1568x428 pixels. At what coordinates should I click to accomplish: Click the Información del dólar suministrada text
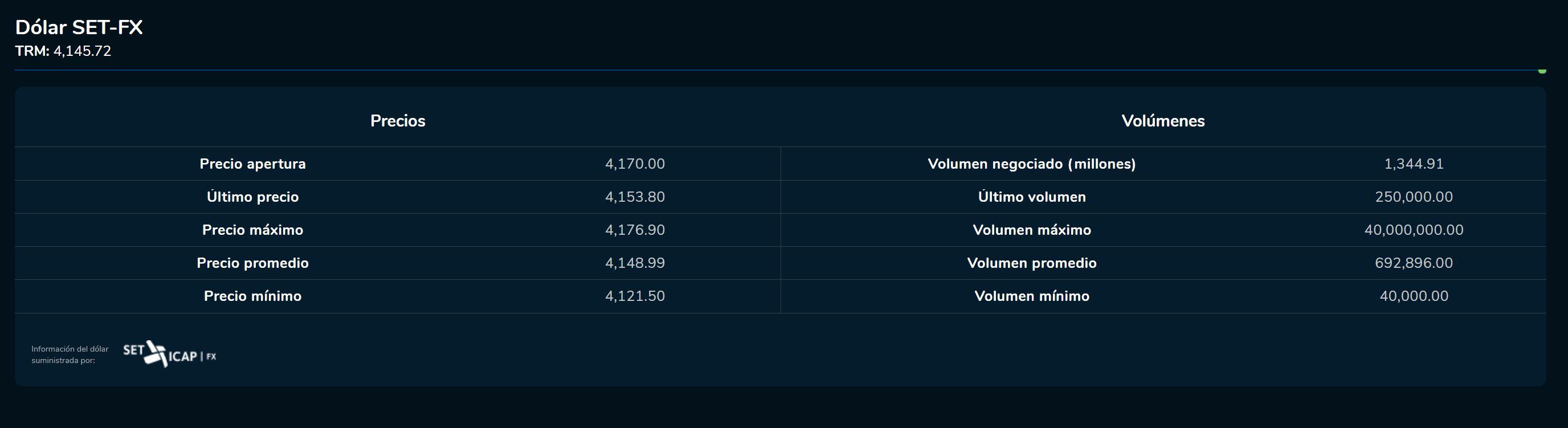(x=70, y=354)
